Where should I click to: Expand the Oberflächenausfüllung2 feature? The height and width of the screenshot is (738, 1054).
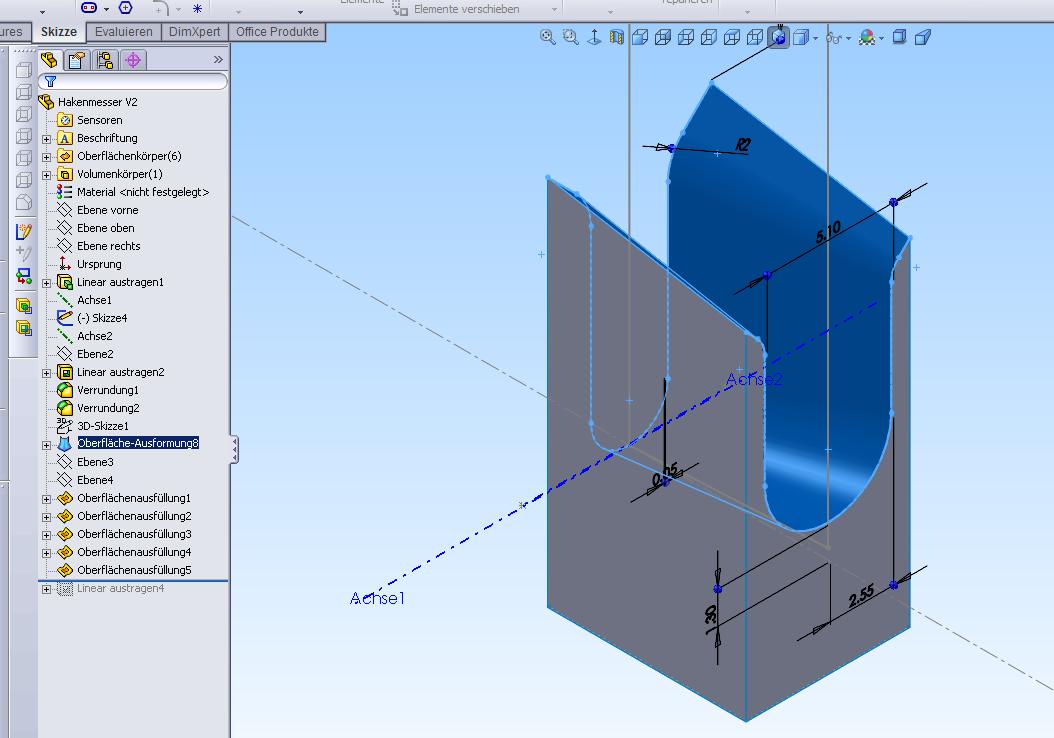[x=46, y=518]
